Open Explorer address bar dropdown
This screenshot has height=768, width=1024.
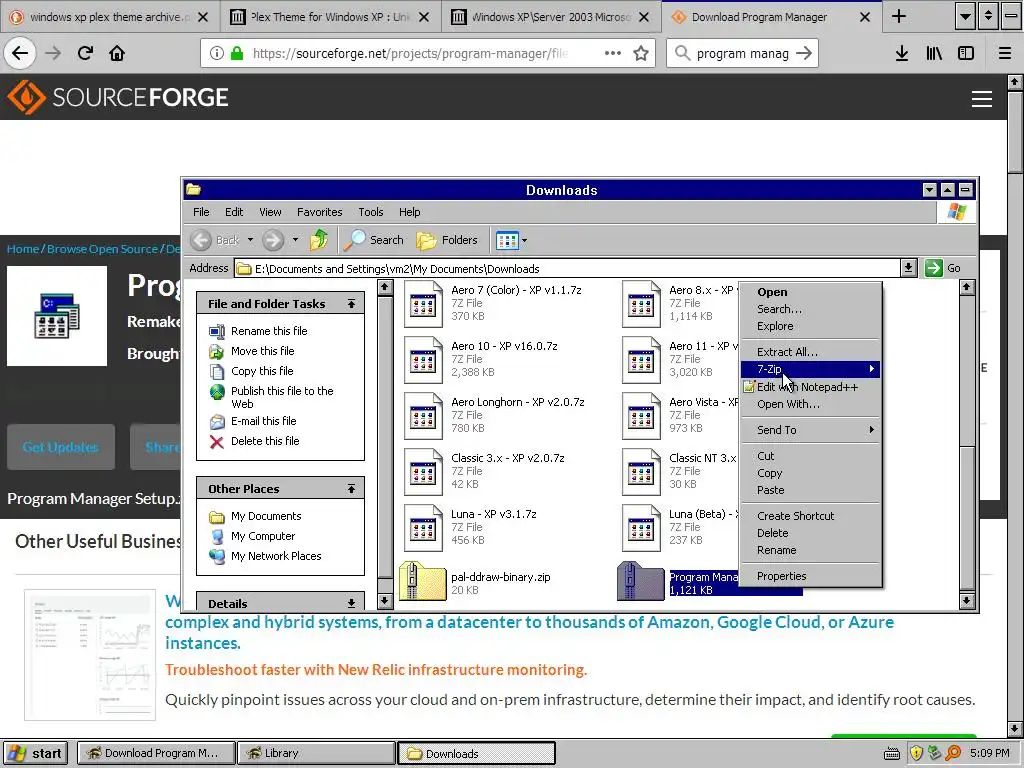point(908,268)
